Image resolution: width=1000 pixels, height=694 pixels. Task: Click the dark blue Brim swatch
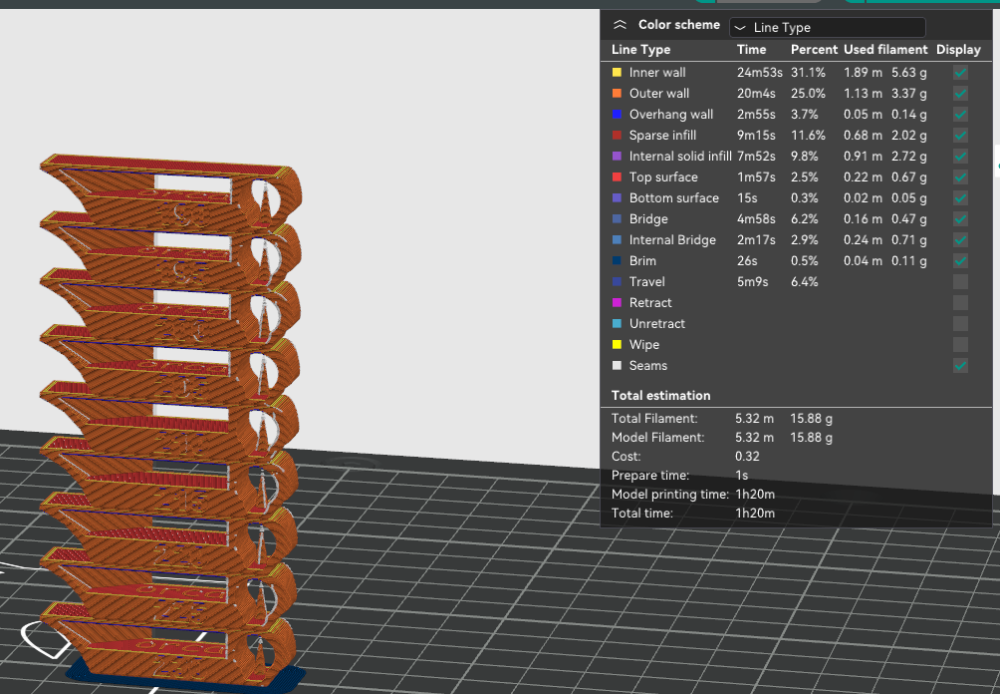tap(617, 261)
